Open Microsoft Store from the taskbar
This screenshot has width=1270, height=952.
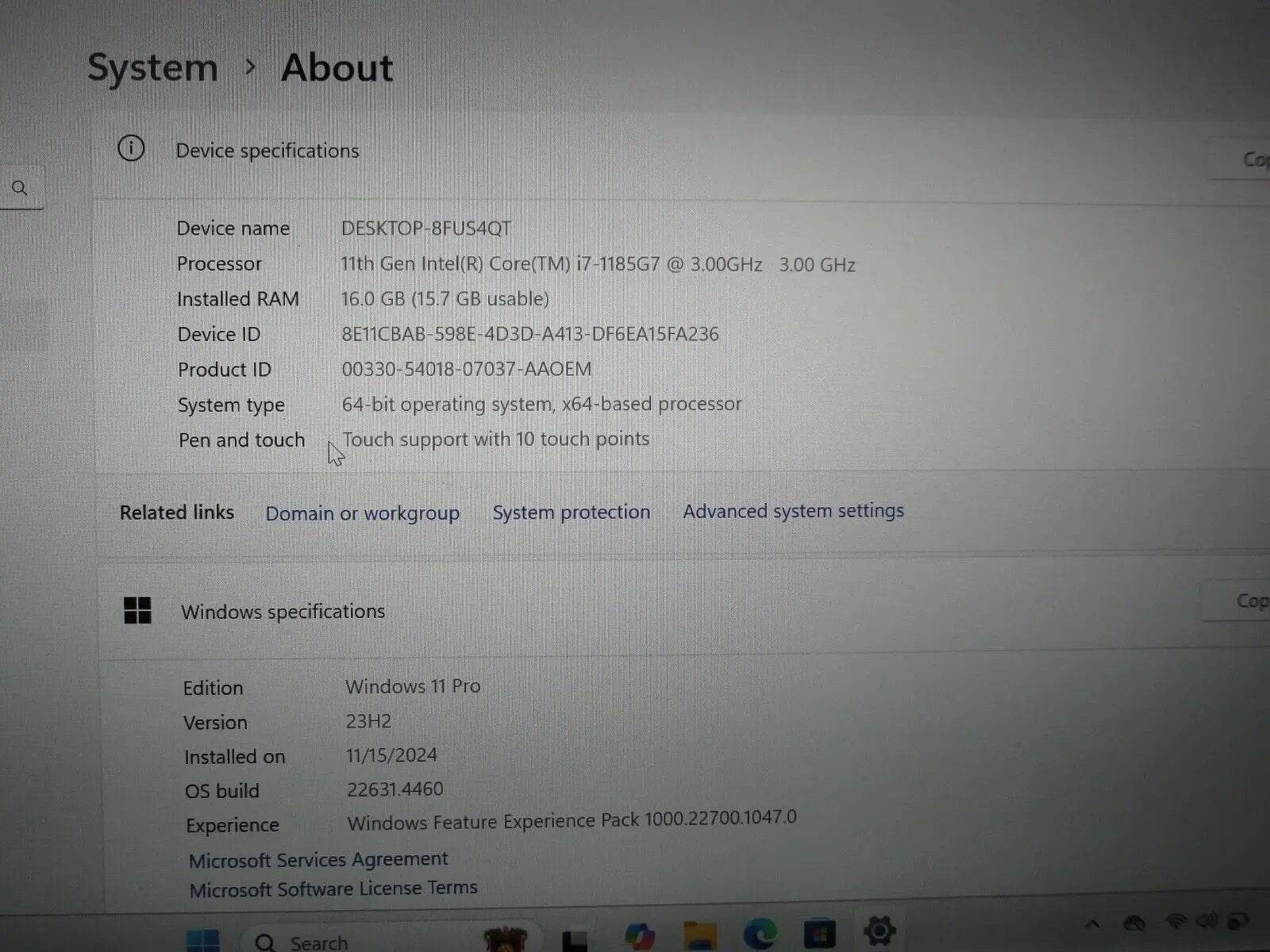(x=819, y=934)
